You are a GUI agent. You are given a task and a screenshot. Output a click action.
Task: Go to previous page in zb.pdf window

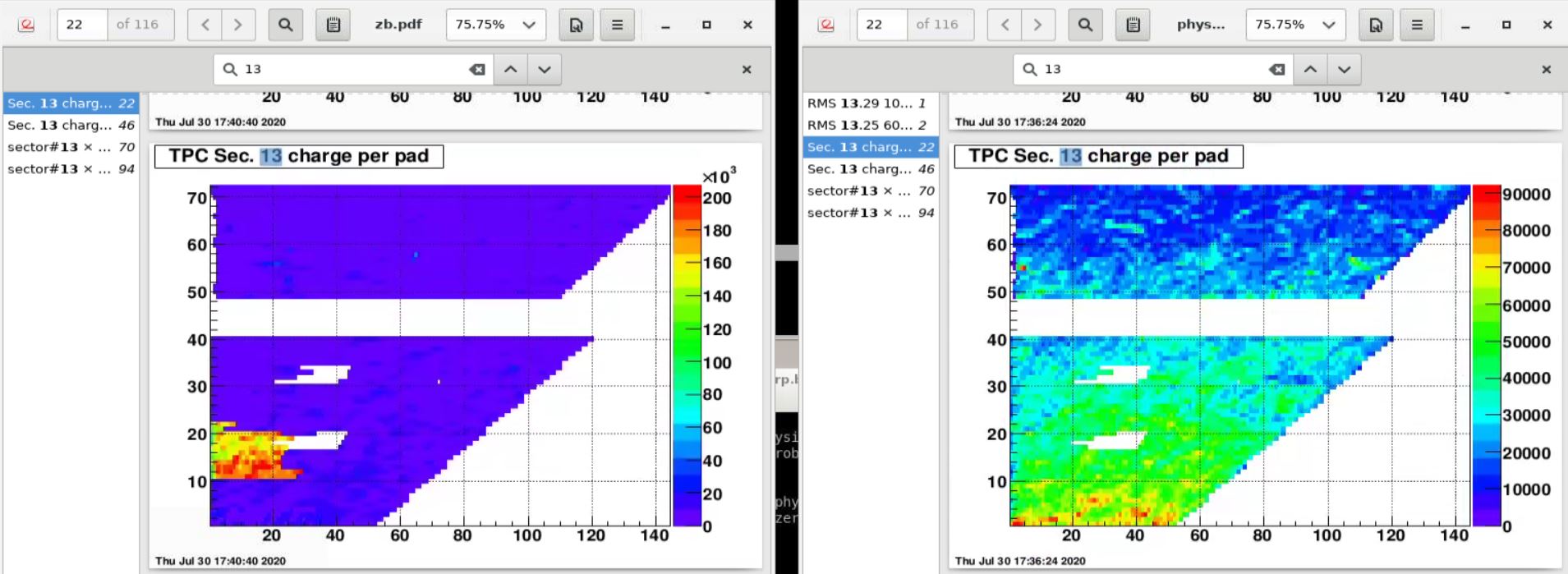click(205, 25)
